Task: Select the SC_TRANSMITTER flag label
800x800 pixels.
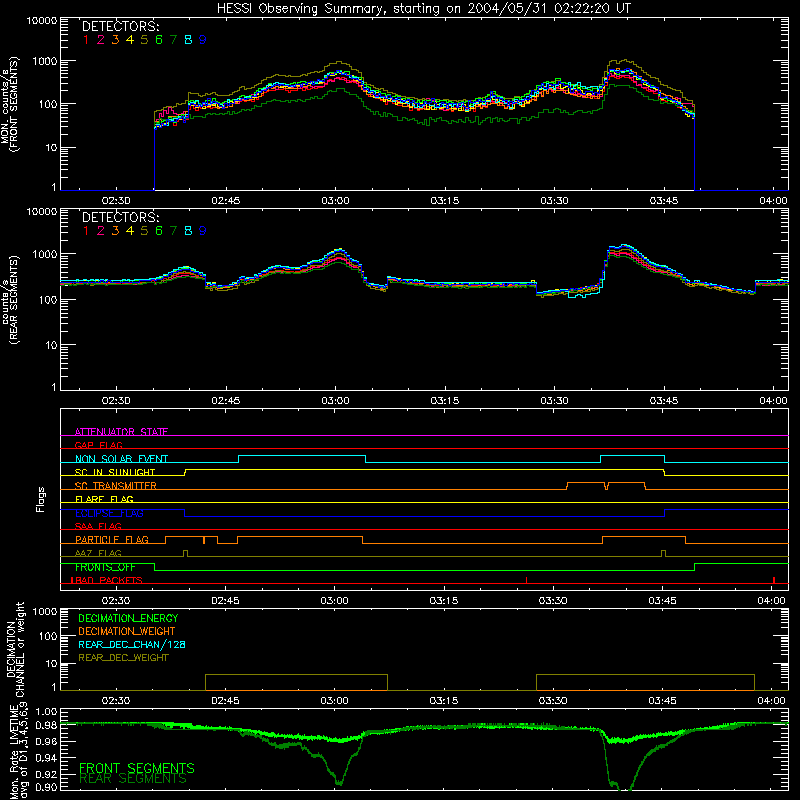Action: pyautogui.click(x=116, y=486)
